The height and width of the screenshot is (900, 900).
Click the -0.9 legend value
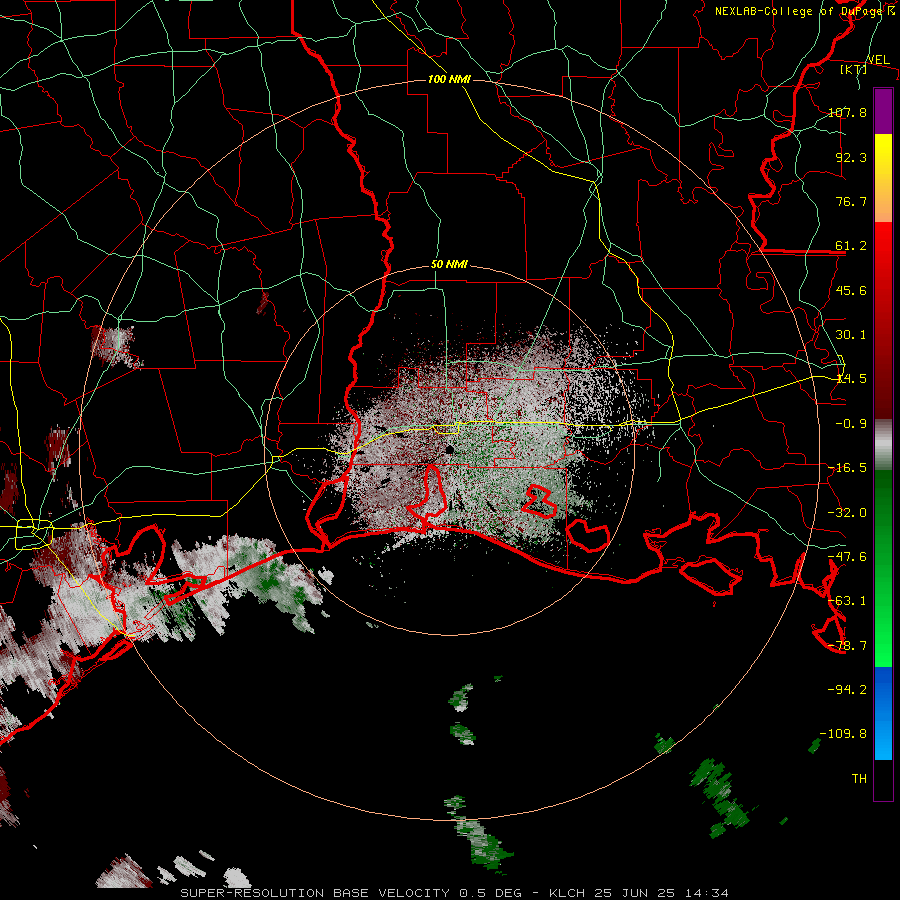(x=851, y=424)
